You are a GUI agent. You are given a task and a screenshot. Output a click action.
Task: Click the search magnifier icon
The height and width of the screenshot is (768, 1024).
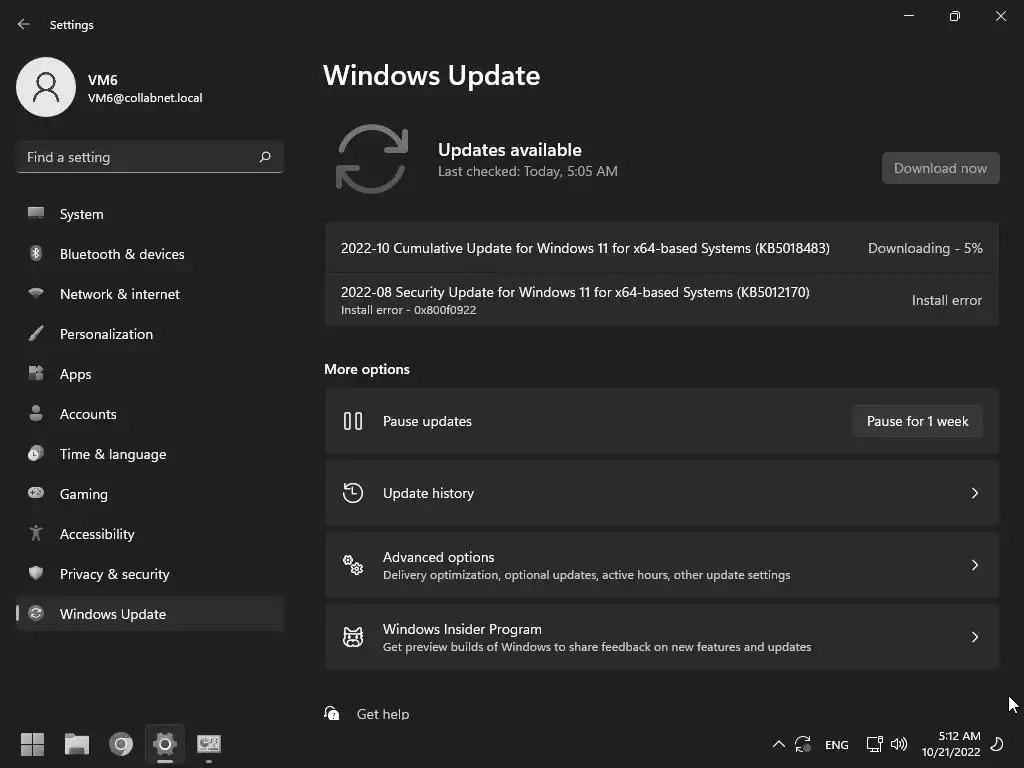click(x=265, y=157)
